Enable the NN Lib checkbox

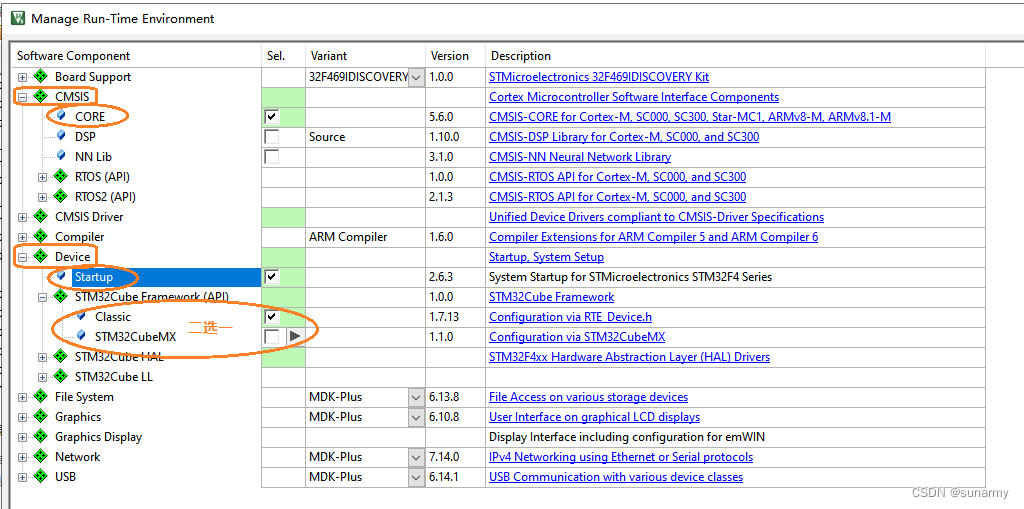(272, 157)
